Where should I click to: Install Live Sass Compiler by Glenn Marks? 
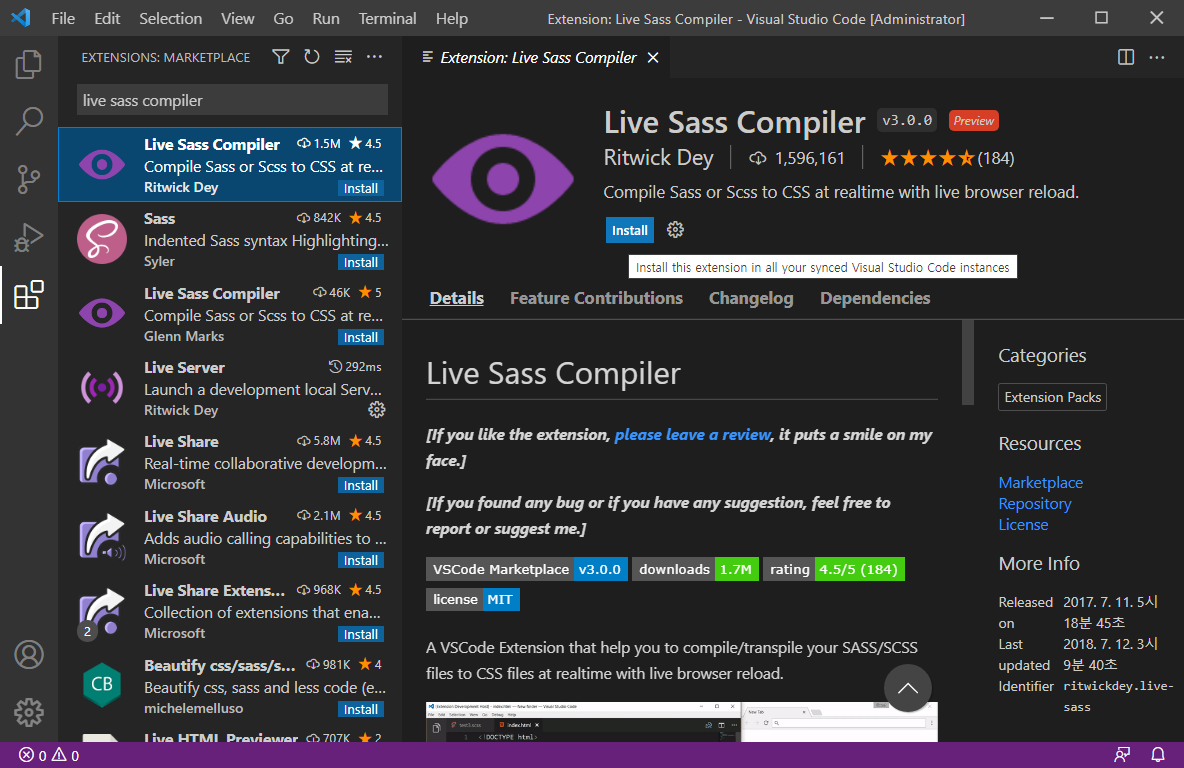(361, 337)
